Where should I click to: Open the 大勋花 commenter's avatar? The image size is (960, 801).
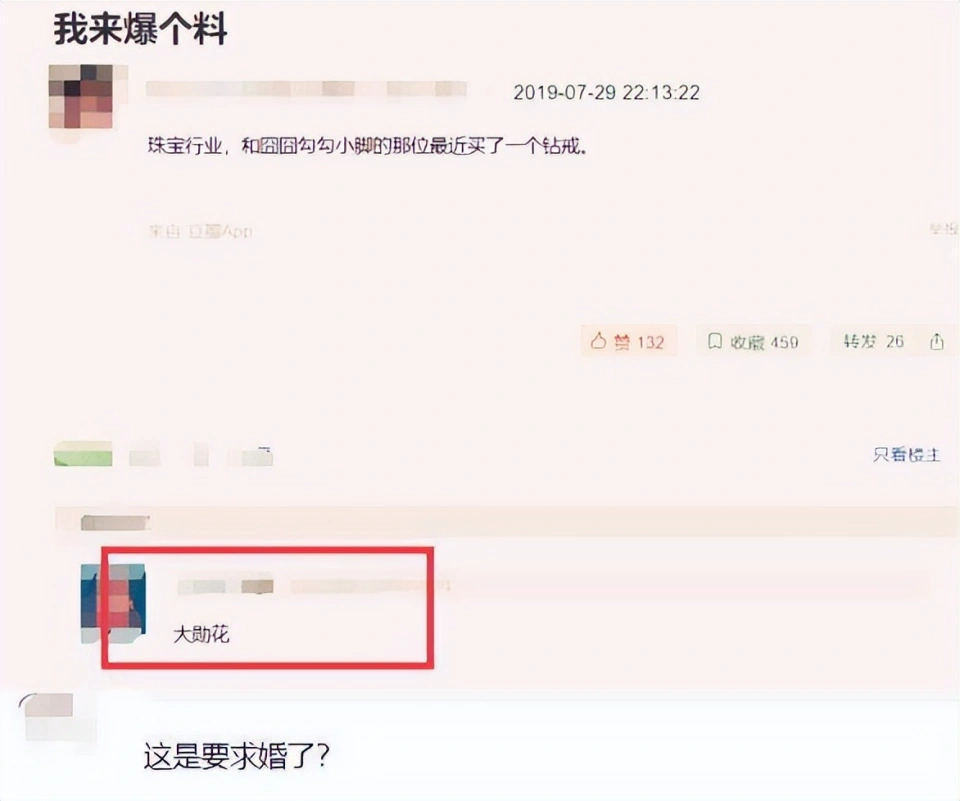113,603
